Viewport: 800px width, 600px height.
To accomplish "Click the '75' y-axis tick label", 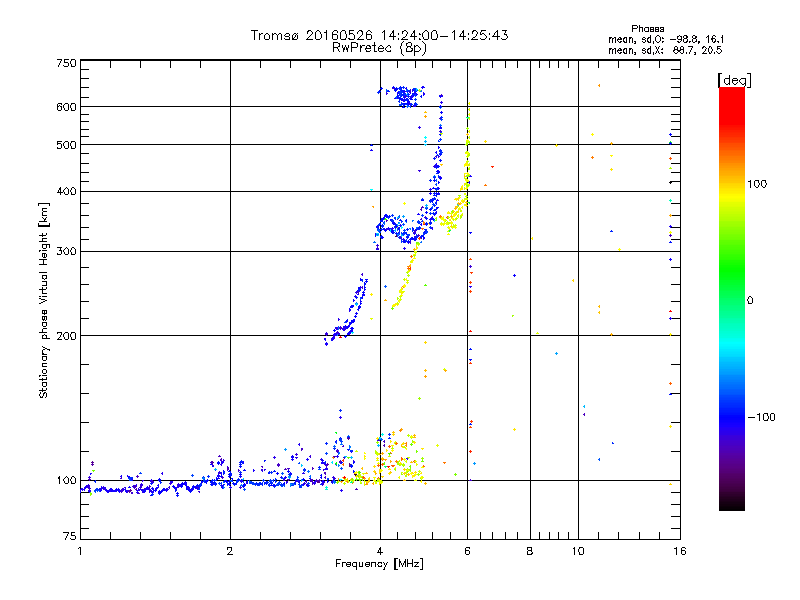I will 70,536.
